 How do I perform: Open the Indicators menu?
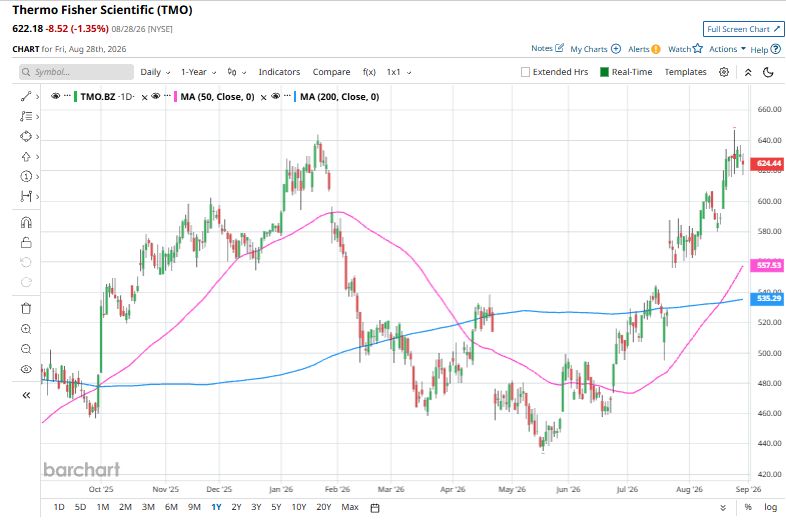point(279,72)
